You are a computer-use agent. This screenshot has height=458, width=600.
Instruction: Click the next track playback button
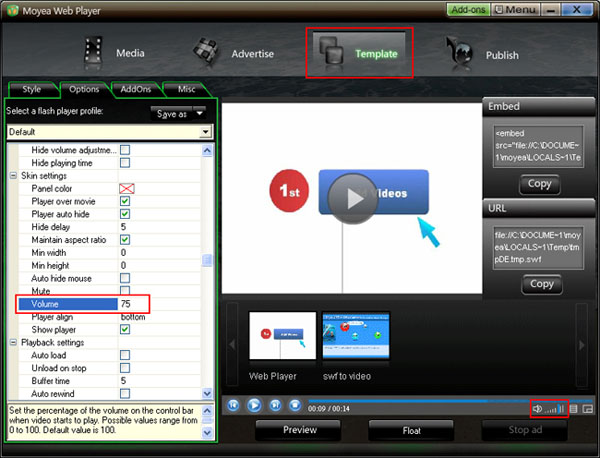275,405
